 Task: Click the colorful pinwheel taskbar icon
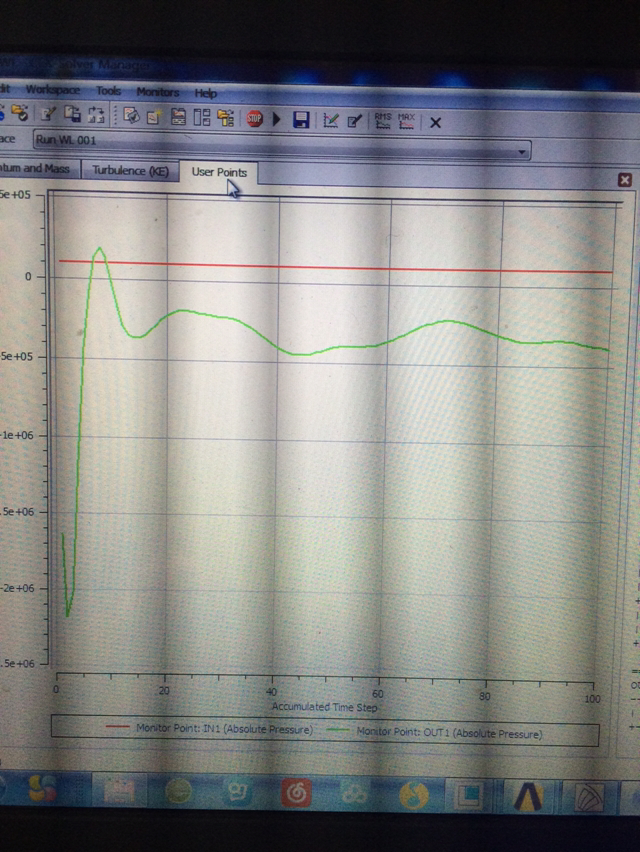tap(42, 788)
